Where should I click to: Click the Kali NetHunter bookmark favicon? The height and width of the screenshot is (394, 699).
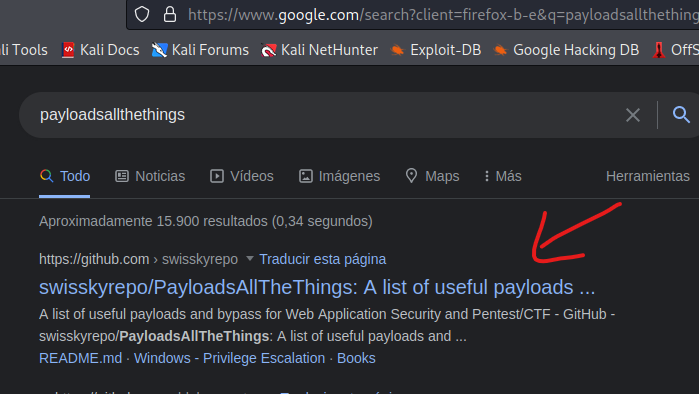268,50
